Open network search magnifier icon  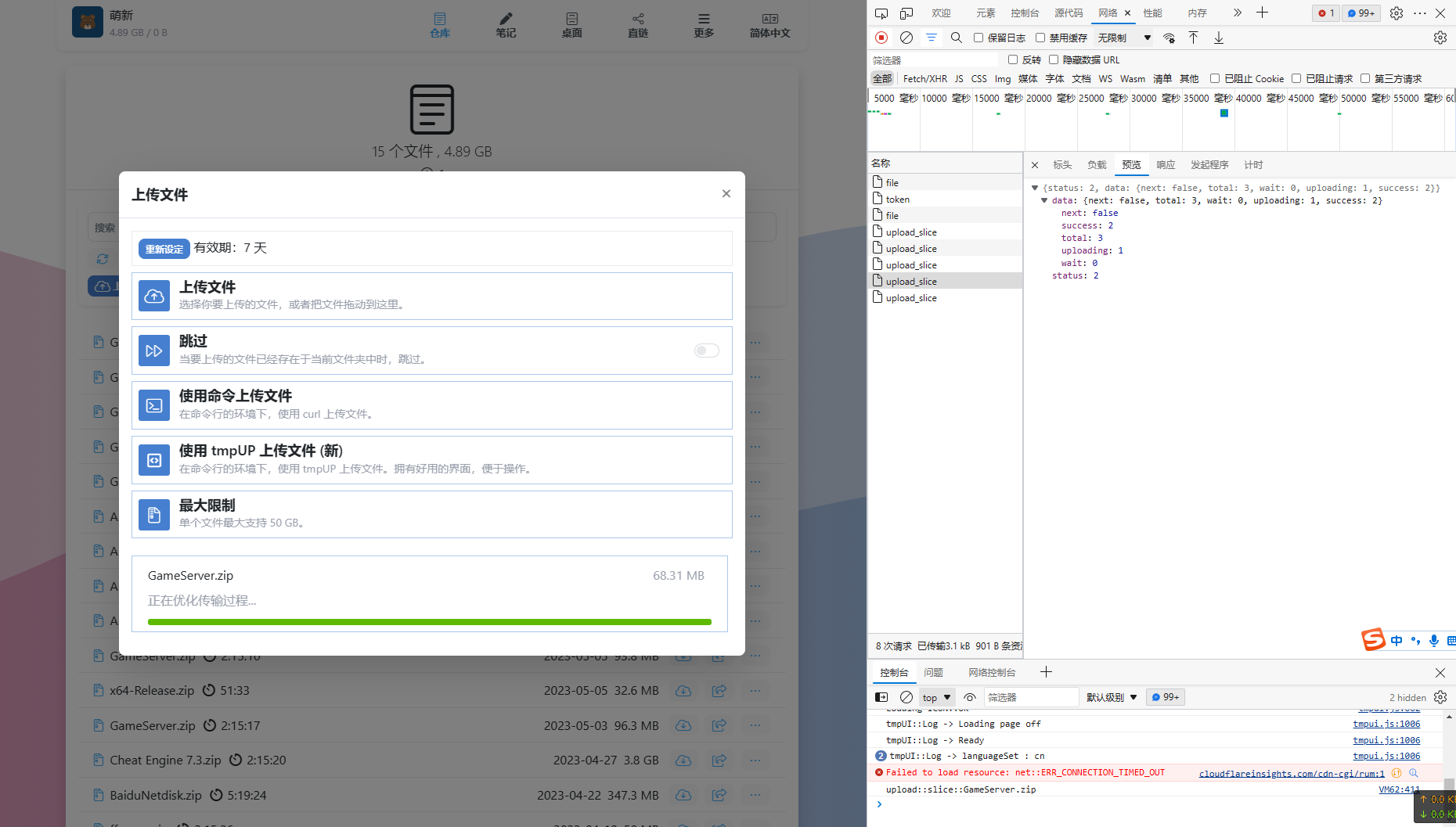coord(957,38)
